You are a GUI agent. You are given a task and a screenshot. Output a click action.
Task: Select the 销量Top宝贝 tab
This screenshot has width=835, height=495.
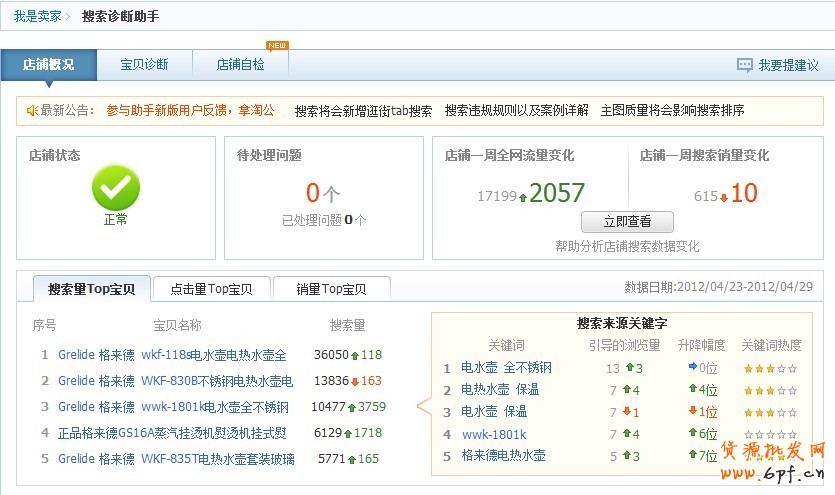point(331,289)
